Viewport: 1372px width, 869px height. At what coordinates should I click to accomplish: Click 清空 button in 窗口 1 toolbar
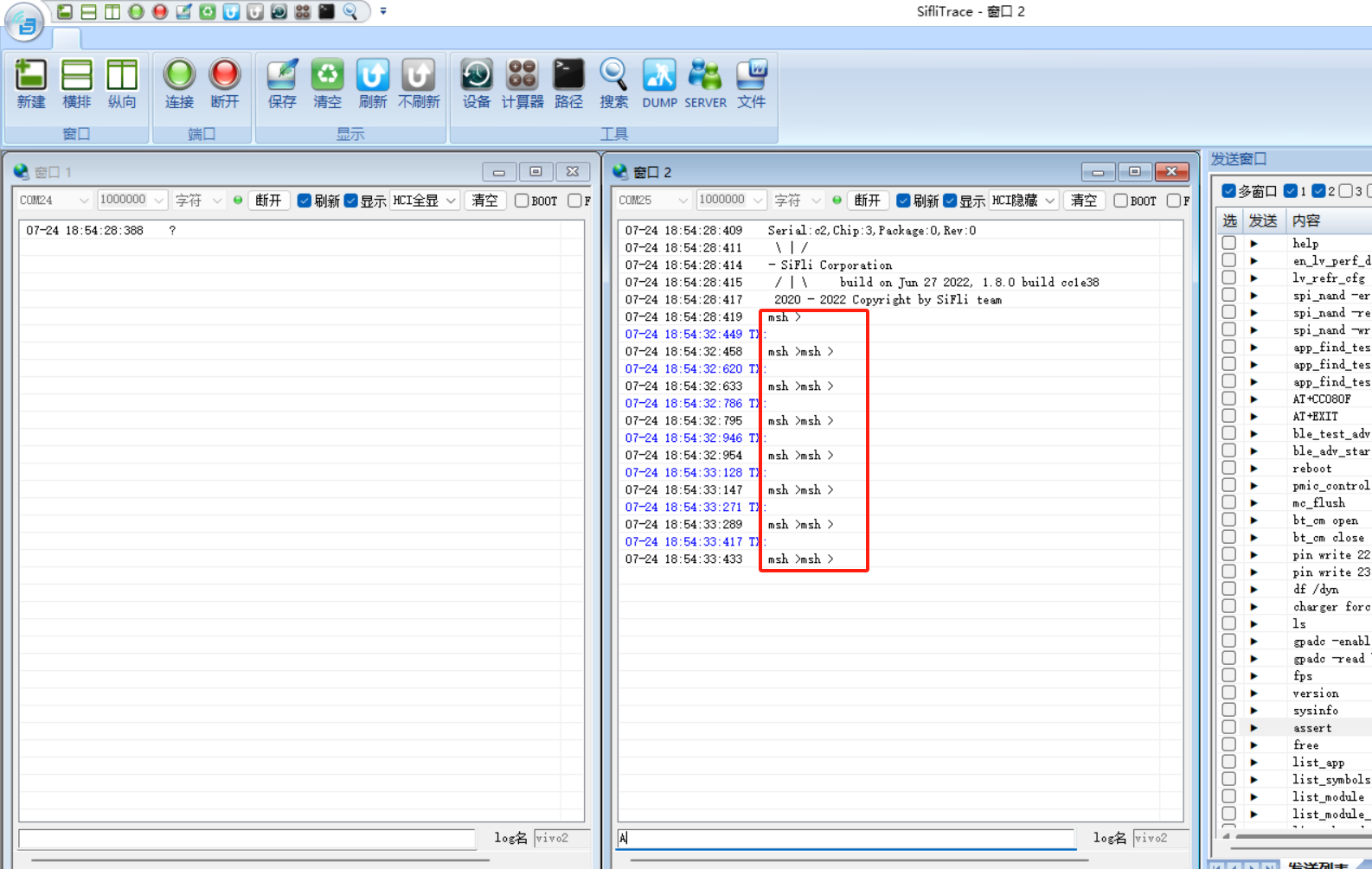click(x=484, y=201)
